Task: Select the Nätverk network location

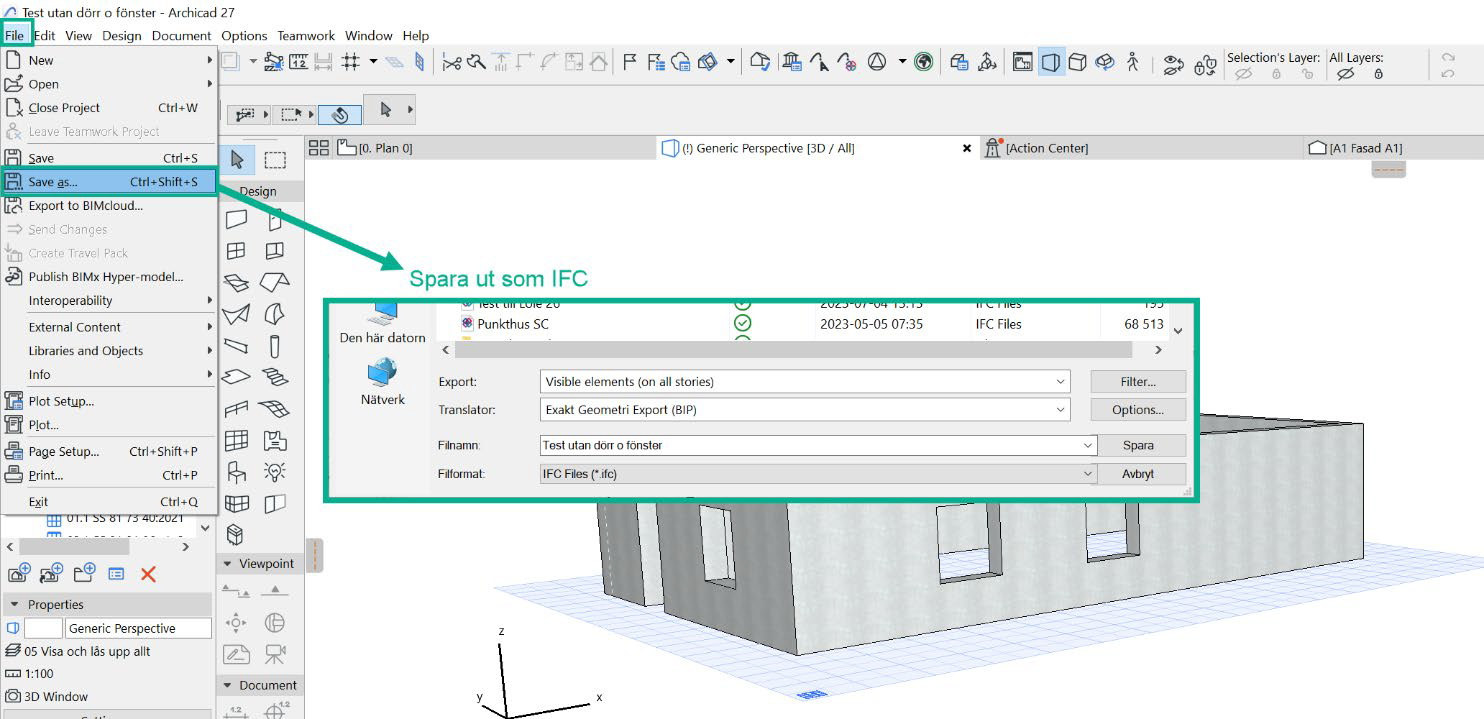Action: [x=382, y=383]
